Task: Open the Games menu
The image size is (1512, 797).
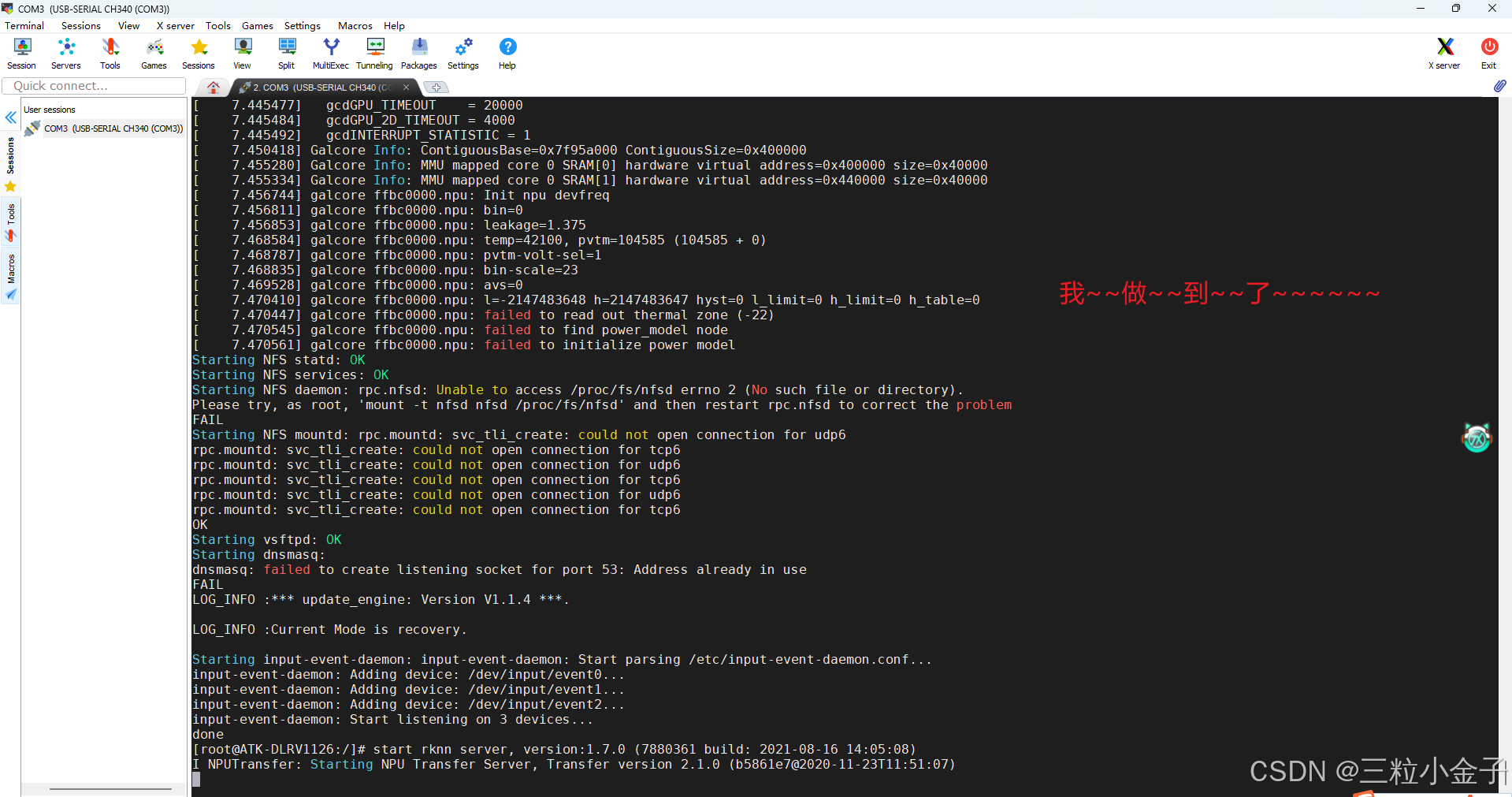Action: point(258,26)
